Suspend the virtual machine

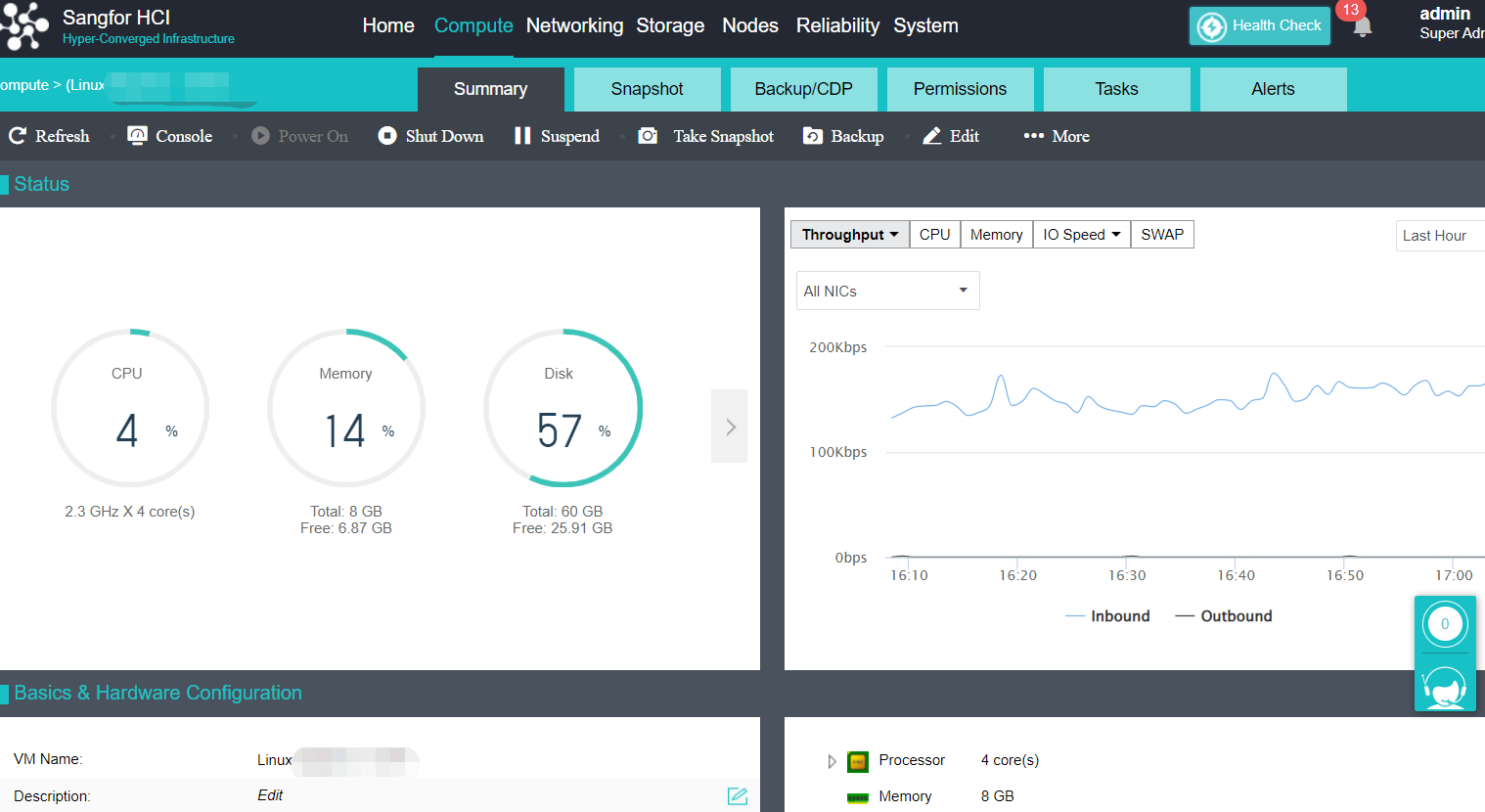(x=557, y=136)
